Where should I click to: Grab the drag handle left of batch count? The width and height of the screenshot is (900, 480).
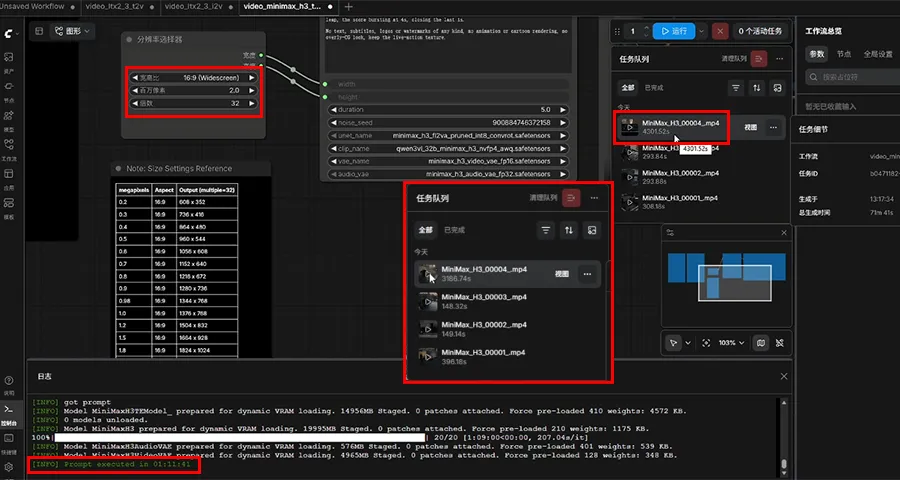[617, 32]
